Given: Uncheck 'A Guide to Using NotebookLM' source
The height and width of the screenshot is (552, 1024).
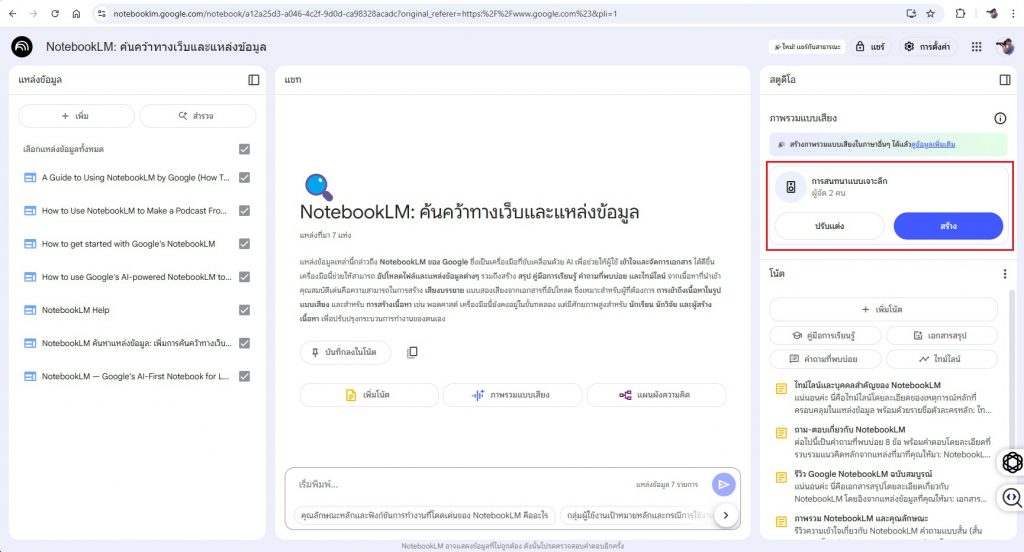Looking at the screenshot, I should (x=244, y=177).
